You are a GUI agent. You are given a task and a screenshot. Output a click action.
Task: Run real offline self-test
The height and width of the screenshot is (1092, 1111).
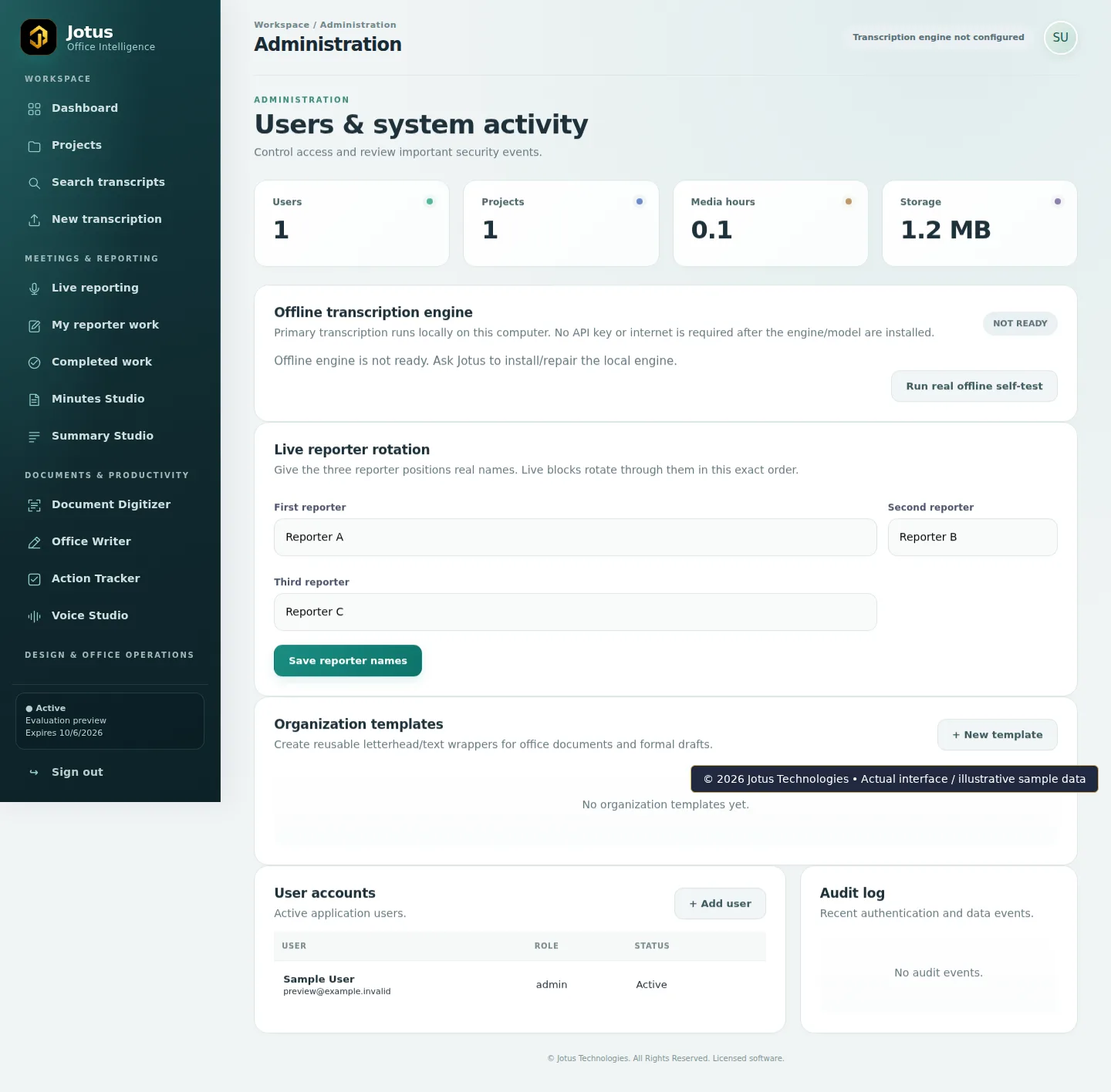(974, 386)
